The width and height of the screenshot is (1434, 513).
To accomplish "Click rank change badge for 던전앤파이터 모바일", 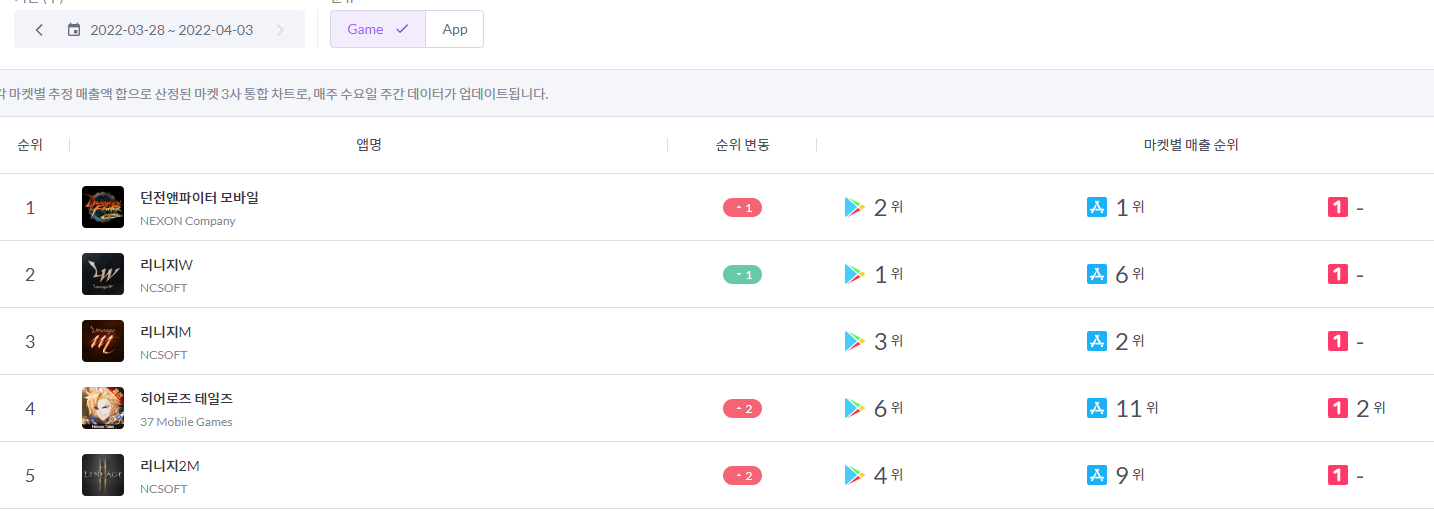I will coord(742,207).
